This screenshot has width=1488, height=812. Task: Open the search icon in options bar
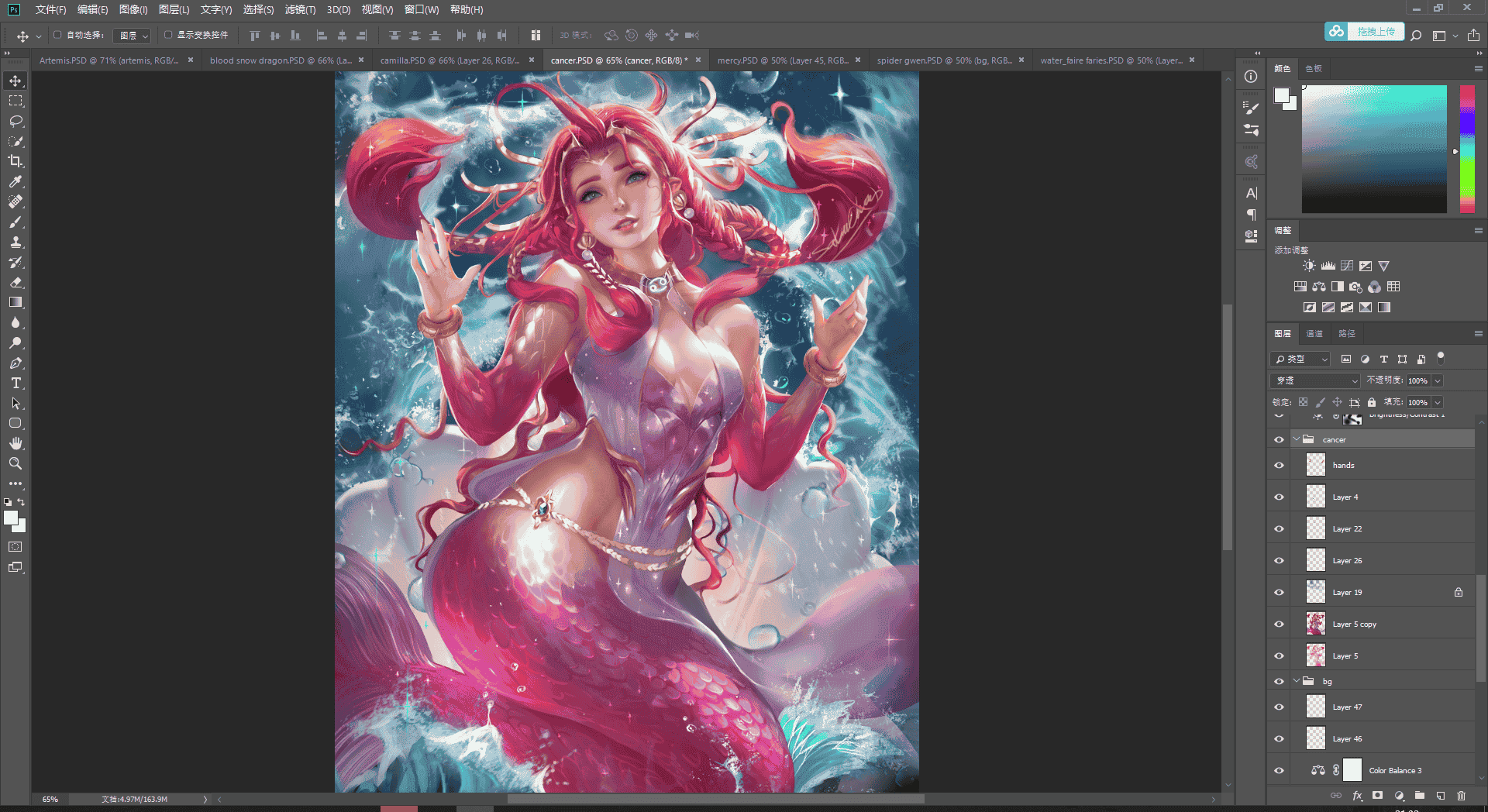(1416, 36)
